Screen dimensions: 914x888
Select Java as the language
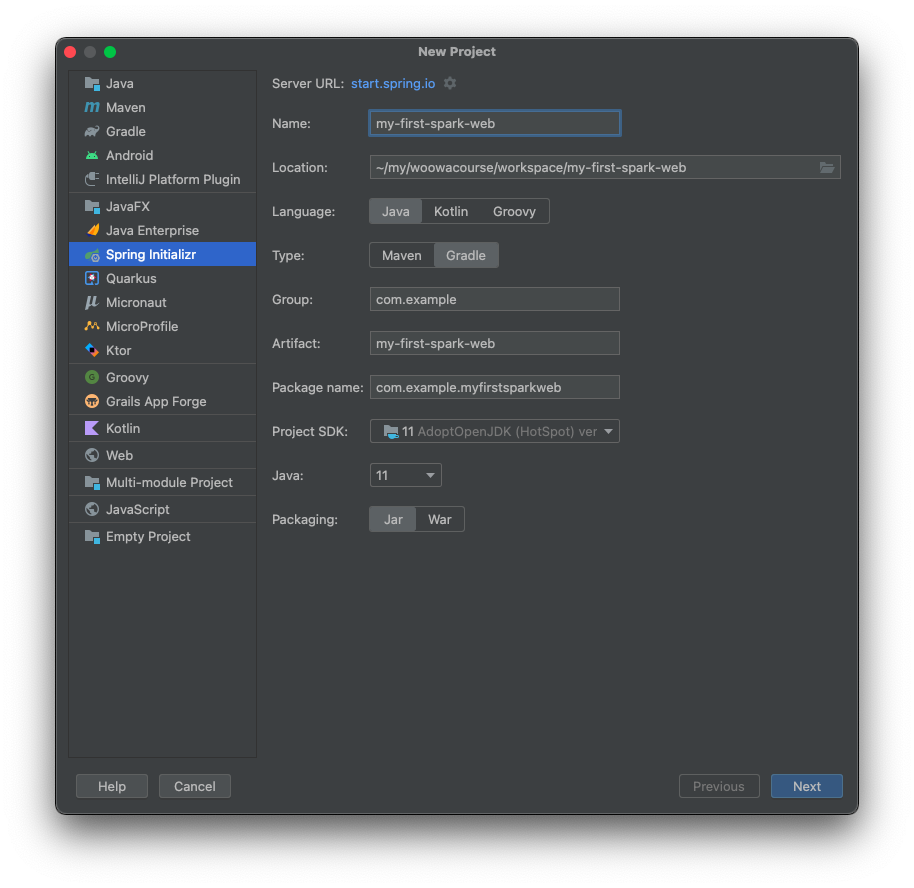[395, 211]
